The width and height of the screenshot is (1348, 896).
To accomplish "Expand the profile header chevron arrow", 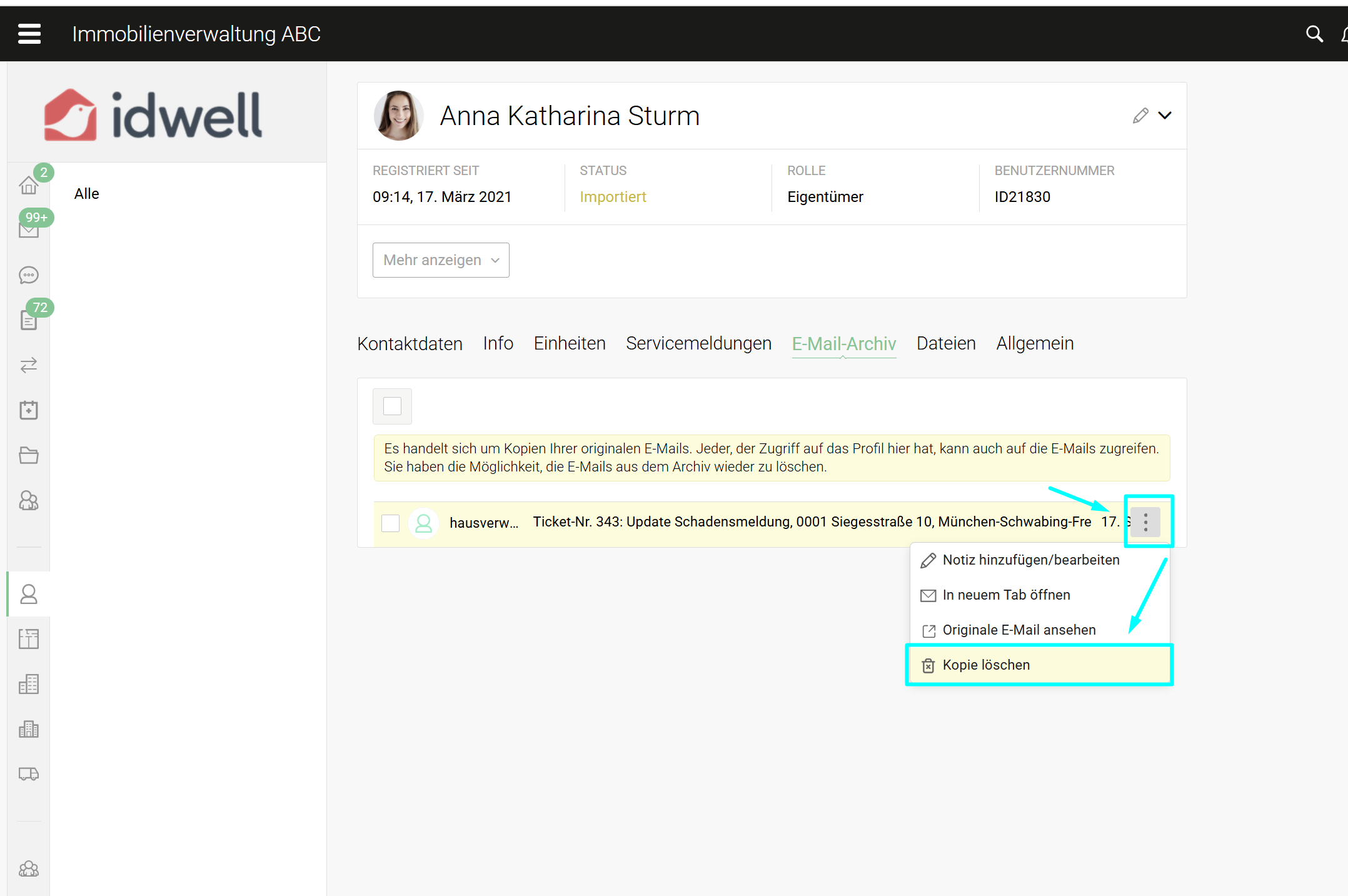I will (x=1165, y=116).
